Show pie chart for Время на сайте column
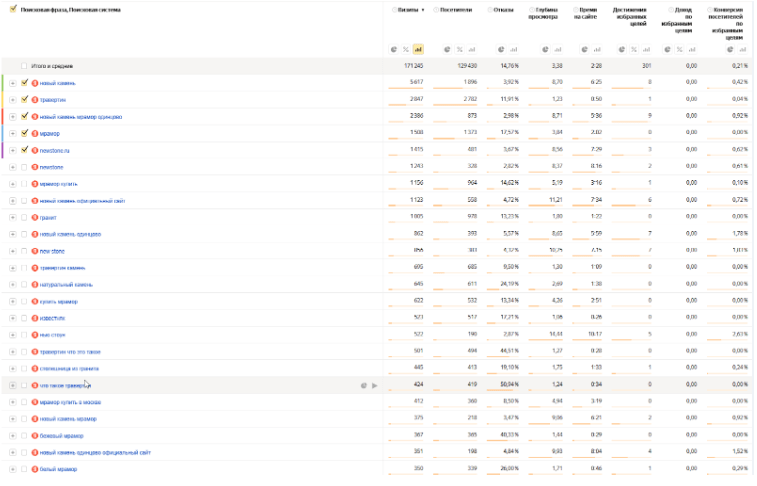The width and height of the screenshot is (757, 486). coord(584,49)
